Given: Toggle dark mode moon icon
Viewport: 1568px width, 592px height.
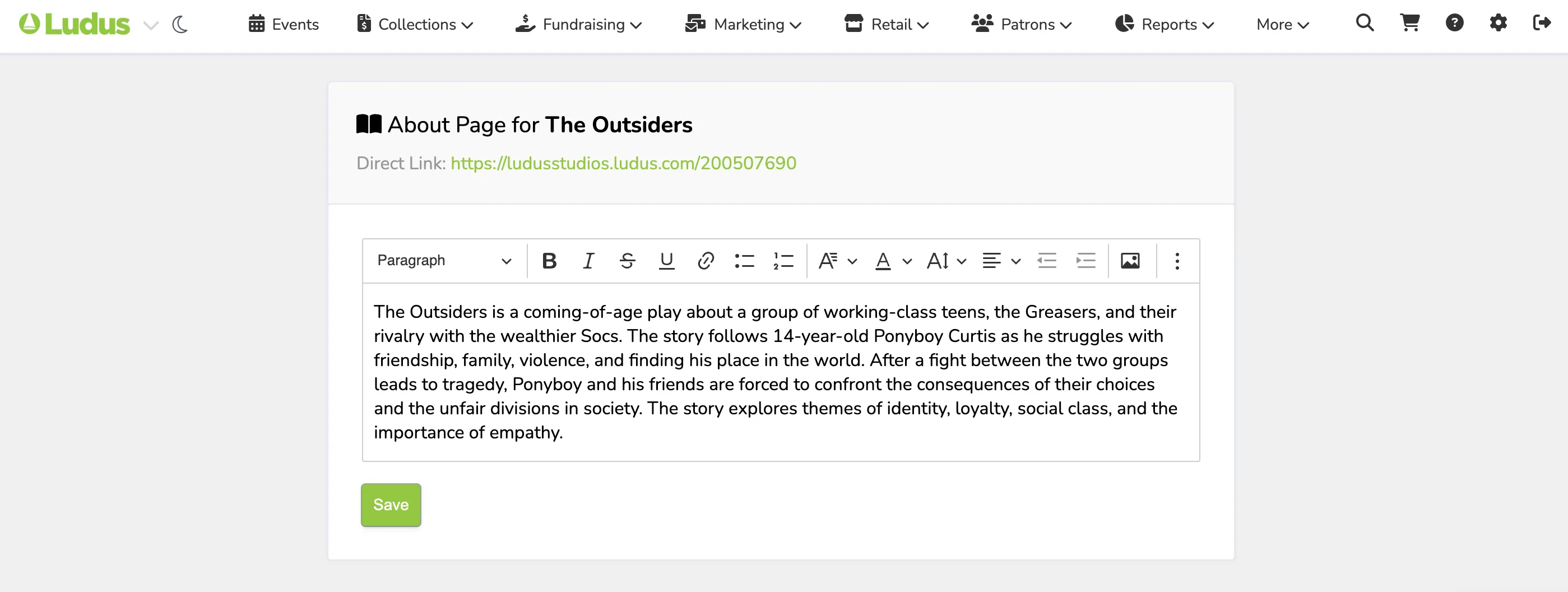Looking at the screenshot, I should 180,24.
